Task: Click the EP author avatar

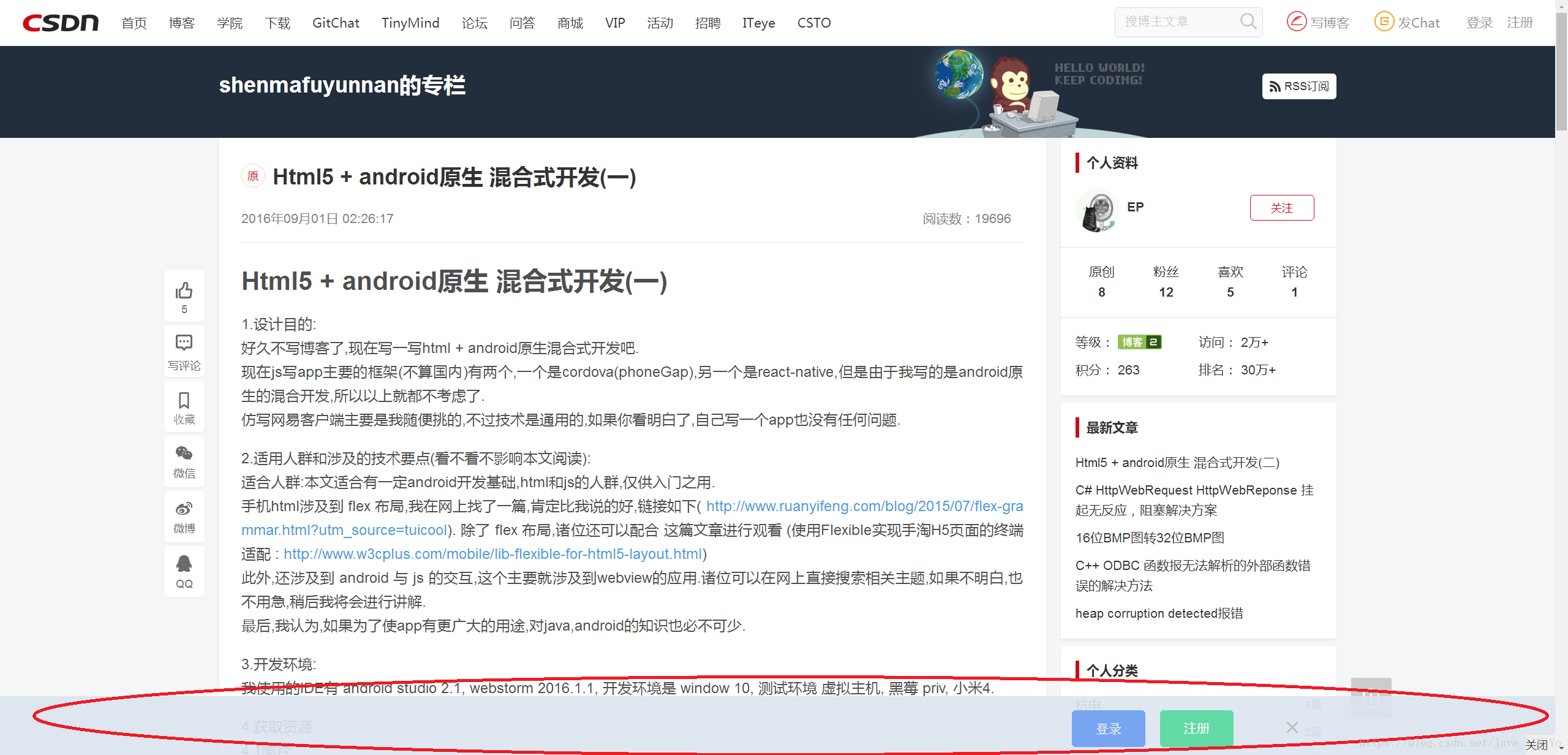Action: coord(1098,210)
